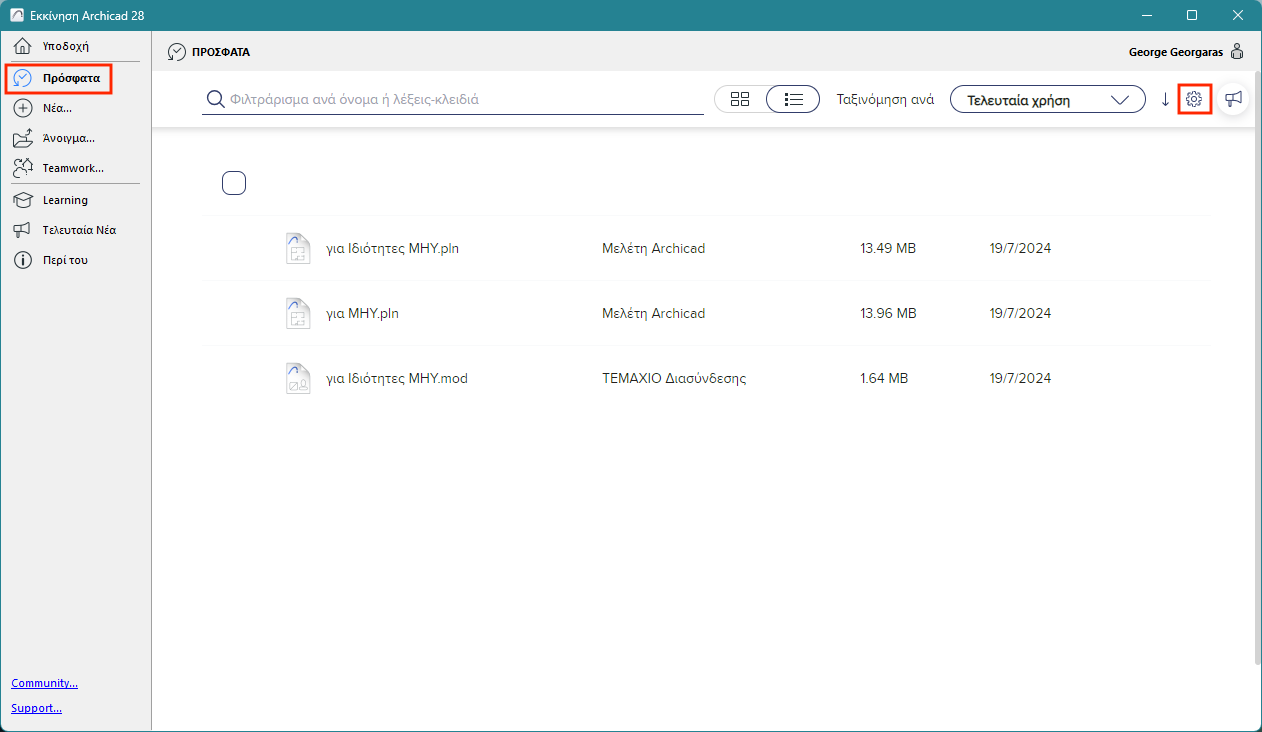The width and height of the screenshot is (1262, 732).
Task: Click the magnifier search icon
Action: (x=214, y=99)
